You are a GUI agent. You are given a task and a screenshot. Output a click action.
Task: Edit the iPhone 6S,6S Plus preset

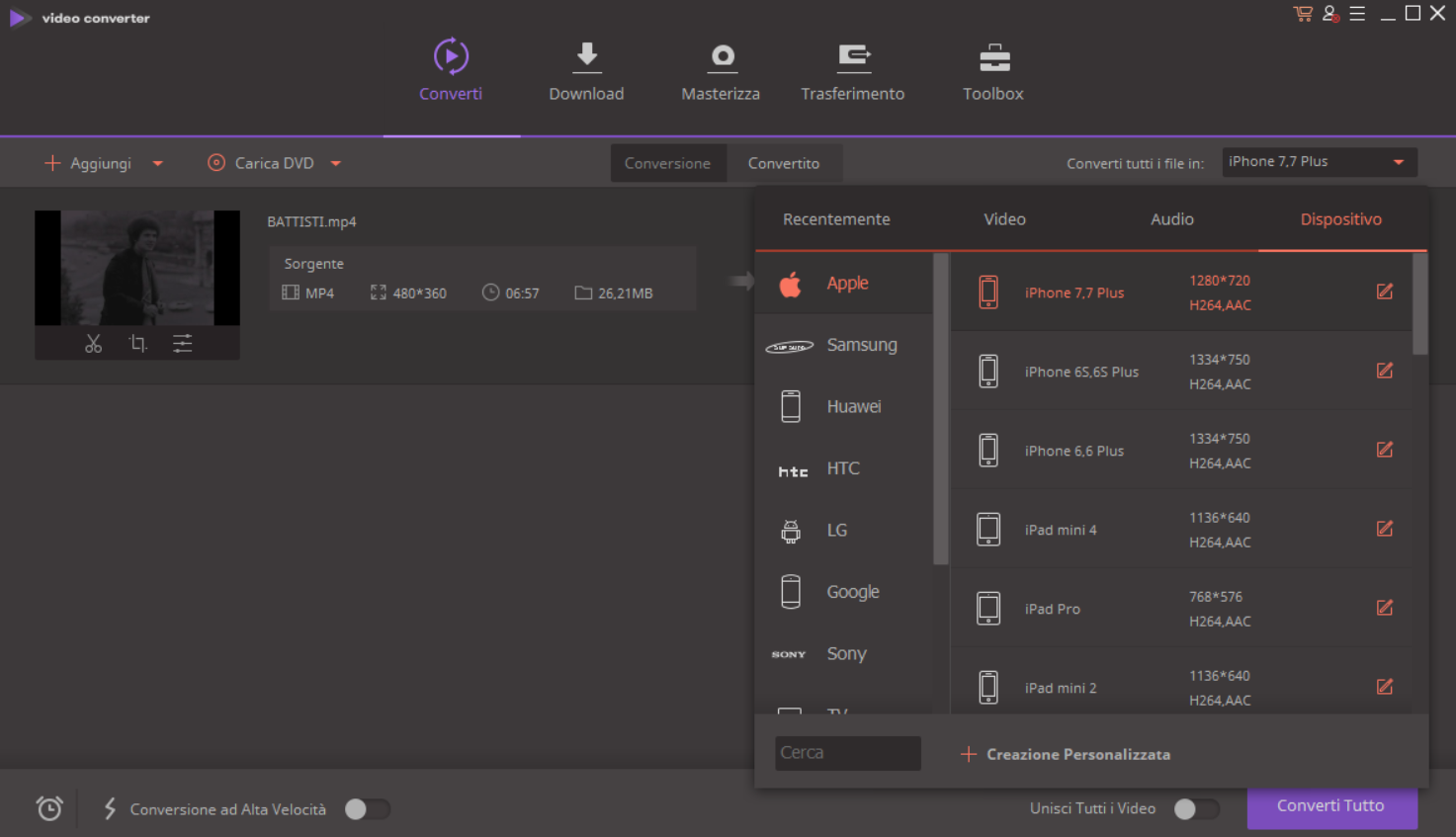pyautogui.click(x=1385, y=371)
